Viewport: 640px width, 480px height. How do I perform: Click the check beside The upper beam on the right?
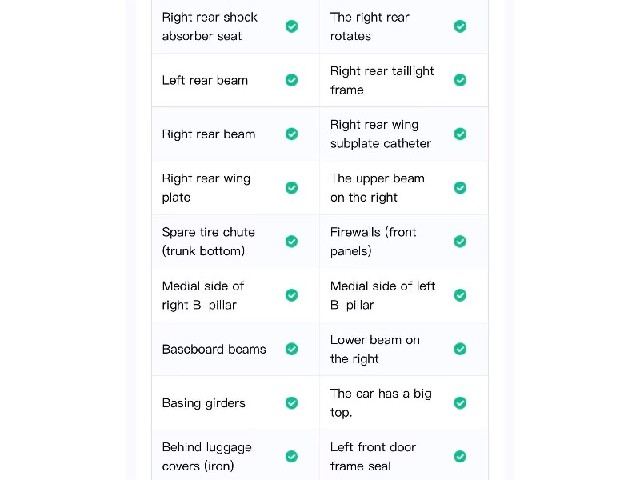coord(460,188)
